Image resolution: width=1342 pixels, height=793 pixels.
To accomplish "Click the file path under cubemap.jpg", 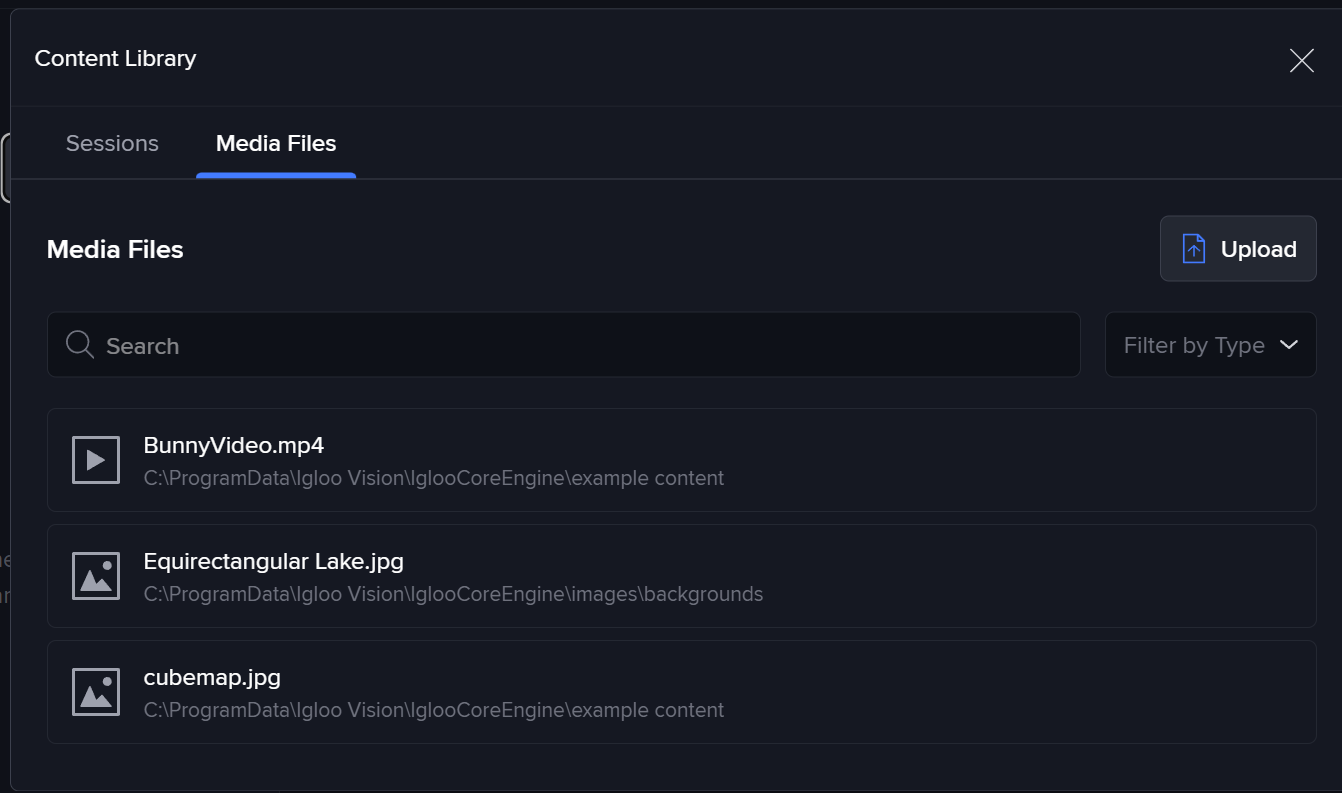I will pos(434,710).
